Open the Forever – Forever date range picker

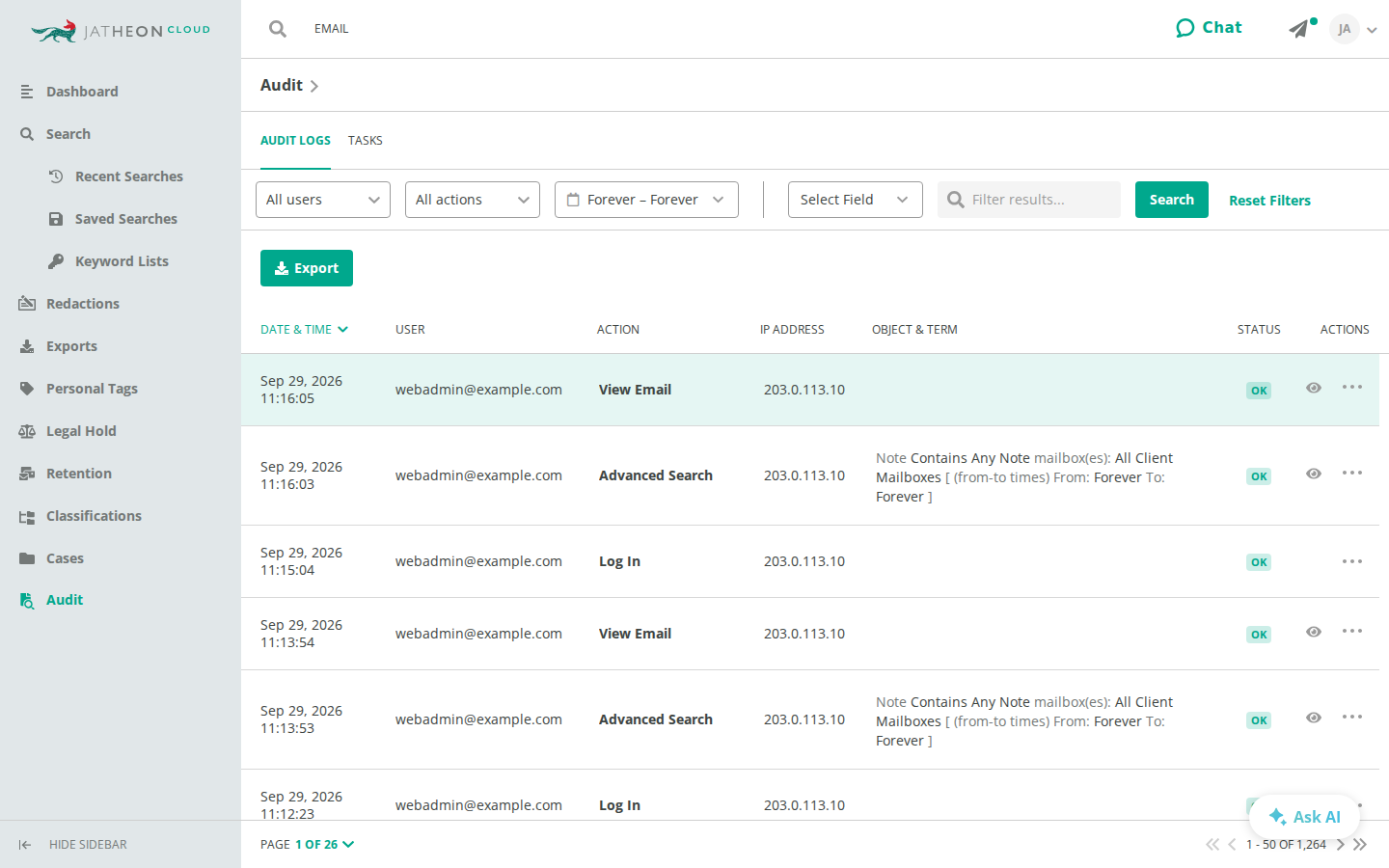[x=646, y=200]
